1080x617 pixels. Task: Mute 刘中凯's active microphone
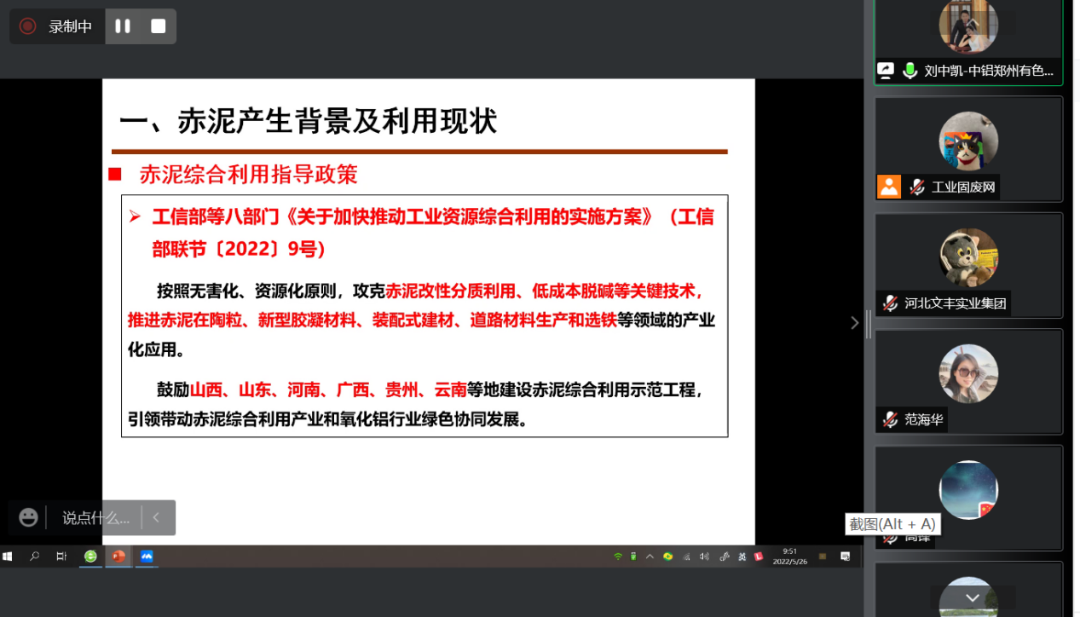tap(910, 71)
